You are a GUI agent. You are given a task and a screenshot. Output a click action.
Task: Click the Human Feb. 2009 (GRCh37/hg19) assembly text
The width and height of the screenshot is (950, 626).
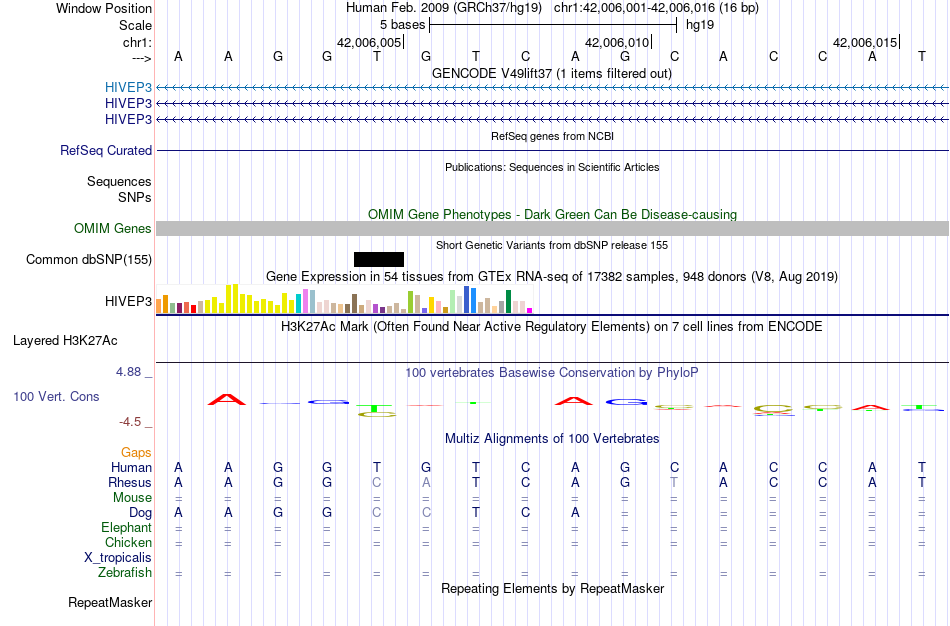446,8
